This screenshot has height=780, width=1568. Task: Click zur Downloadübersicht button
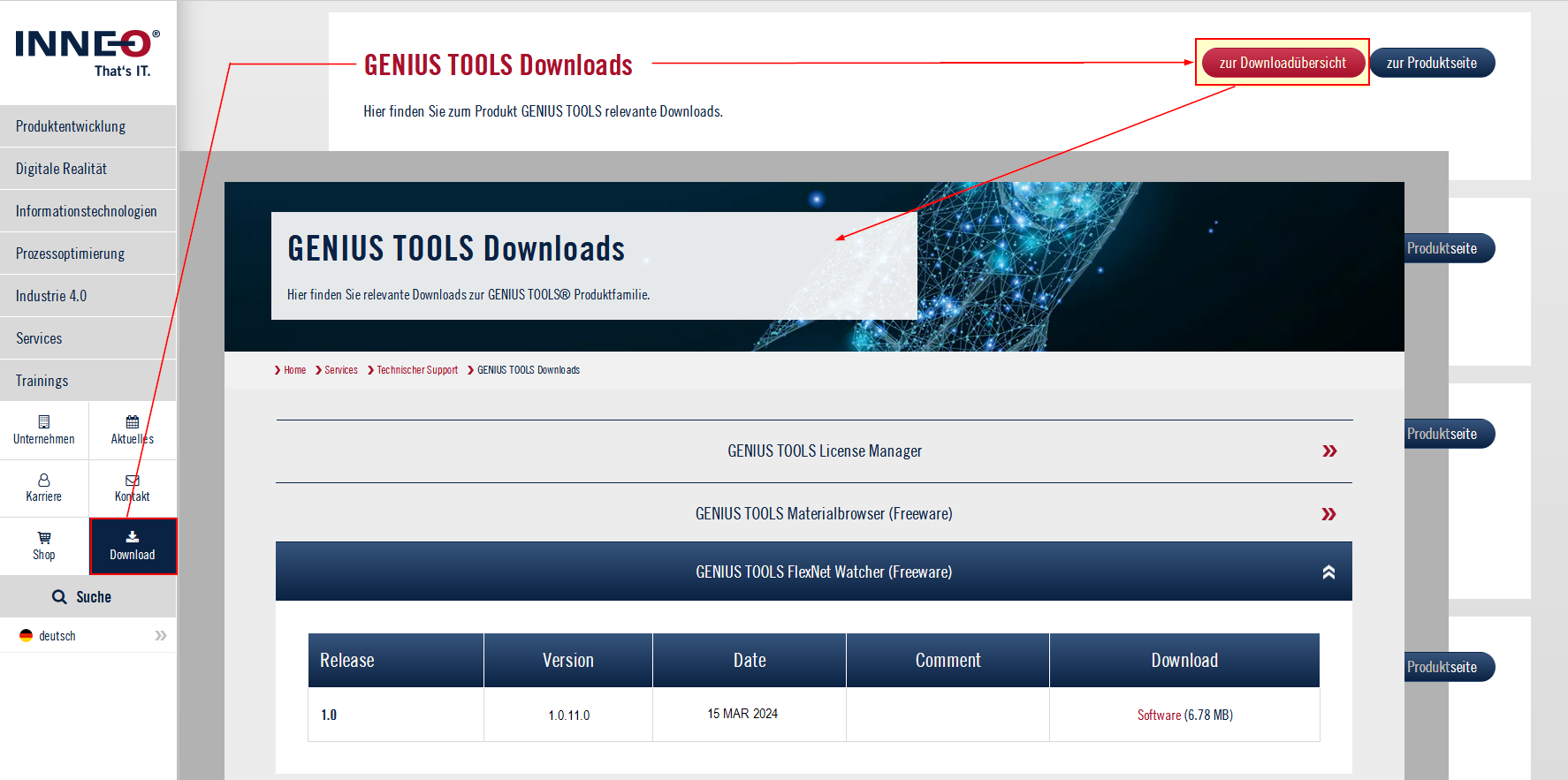(1283, 63)
